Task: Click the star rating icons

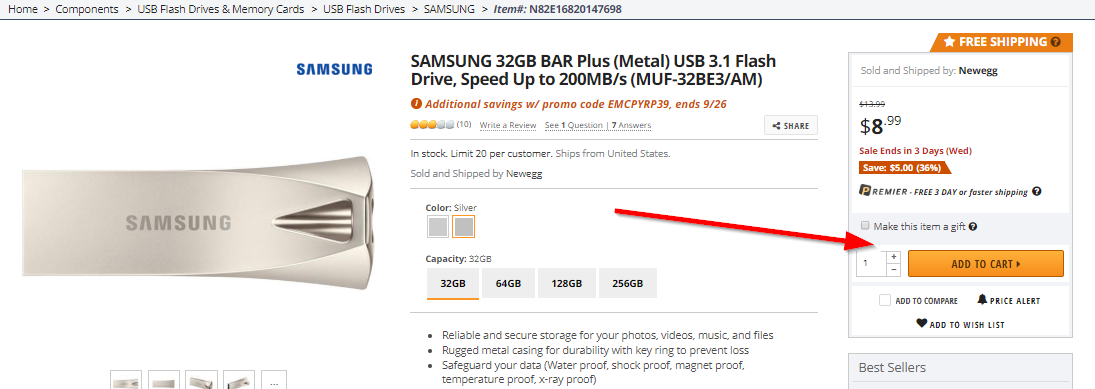Action: click(x=432, y=125)
